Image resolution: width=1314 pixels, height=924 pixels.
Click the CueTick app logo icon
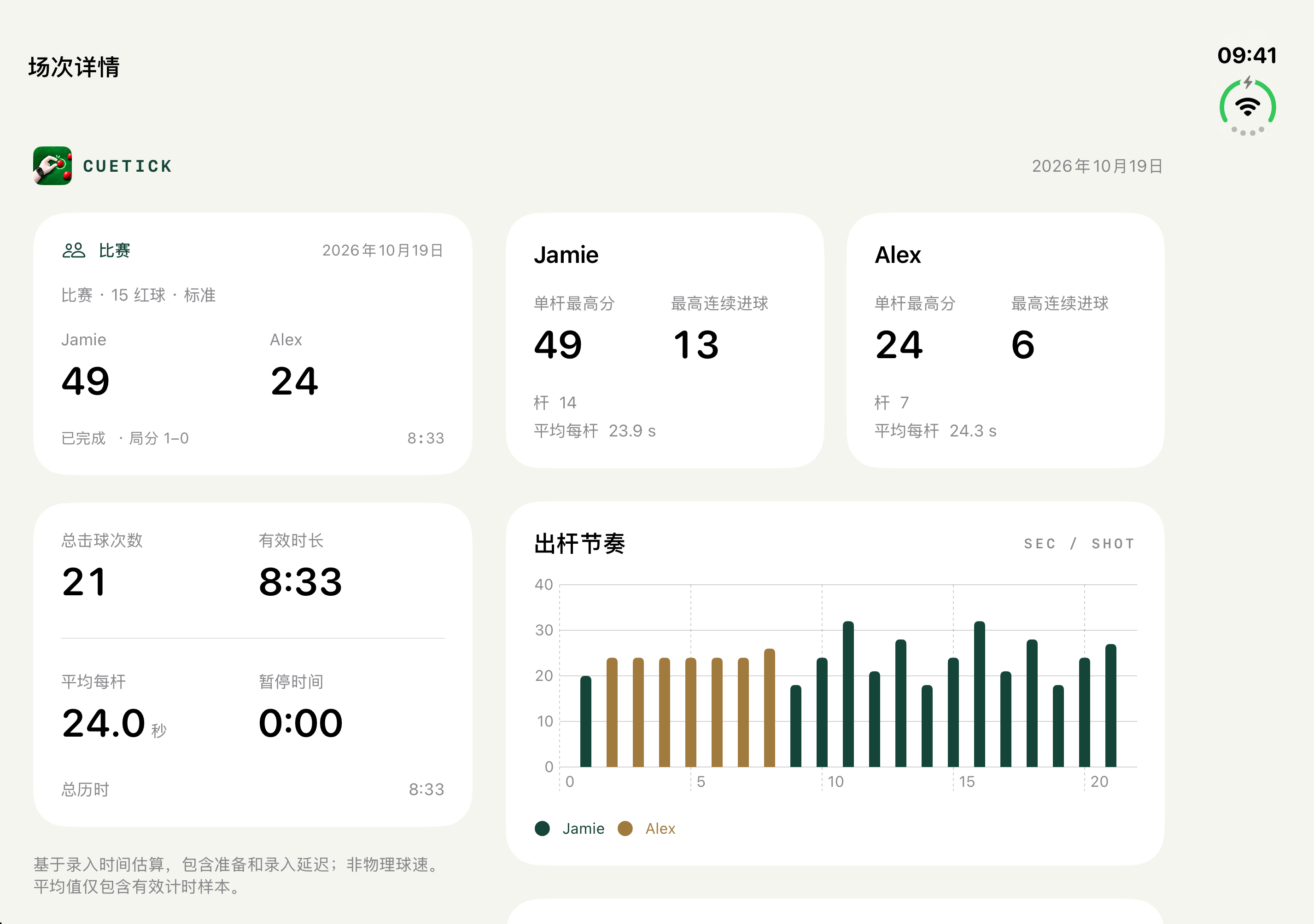click(x=53, y=166)
